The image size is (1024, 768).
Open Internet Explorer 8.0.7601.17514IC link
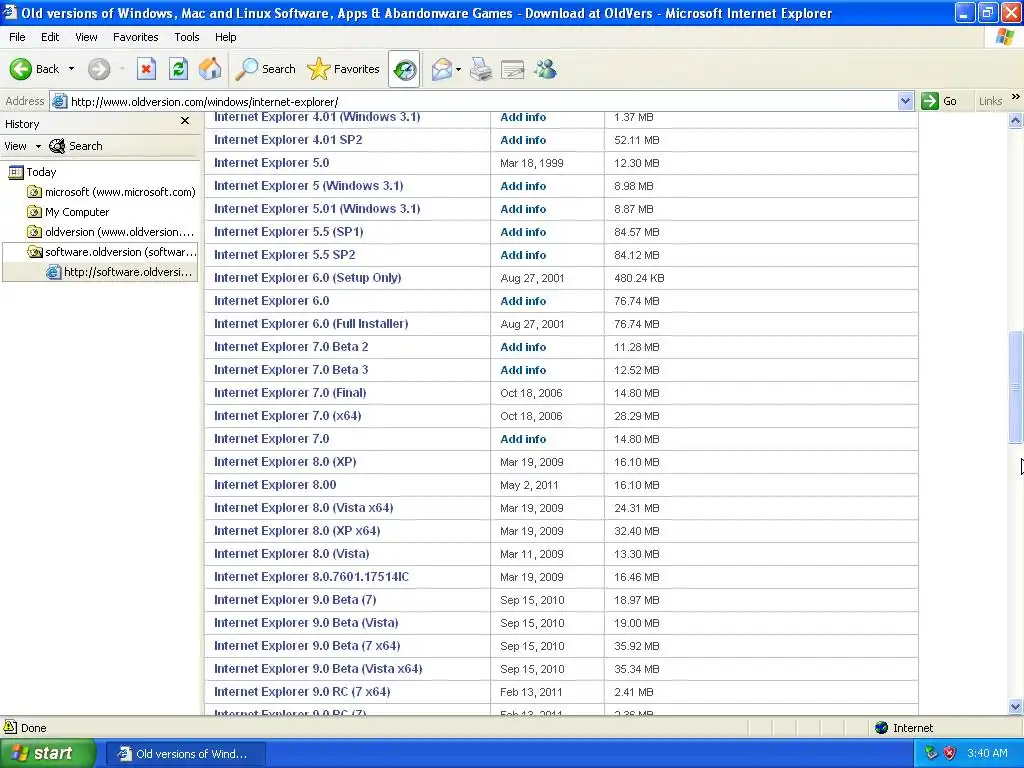[312, 577]
